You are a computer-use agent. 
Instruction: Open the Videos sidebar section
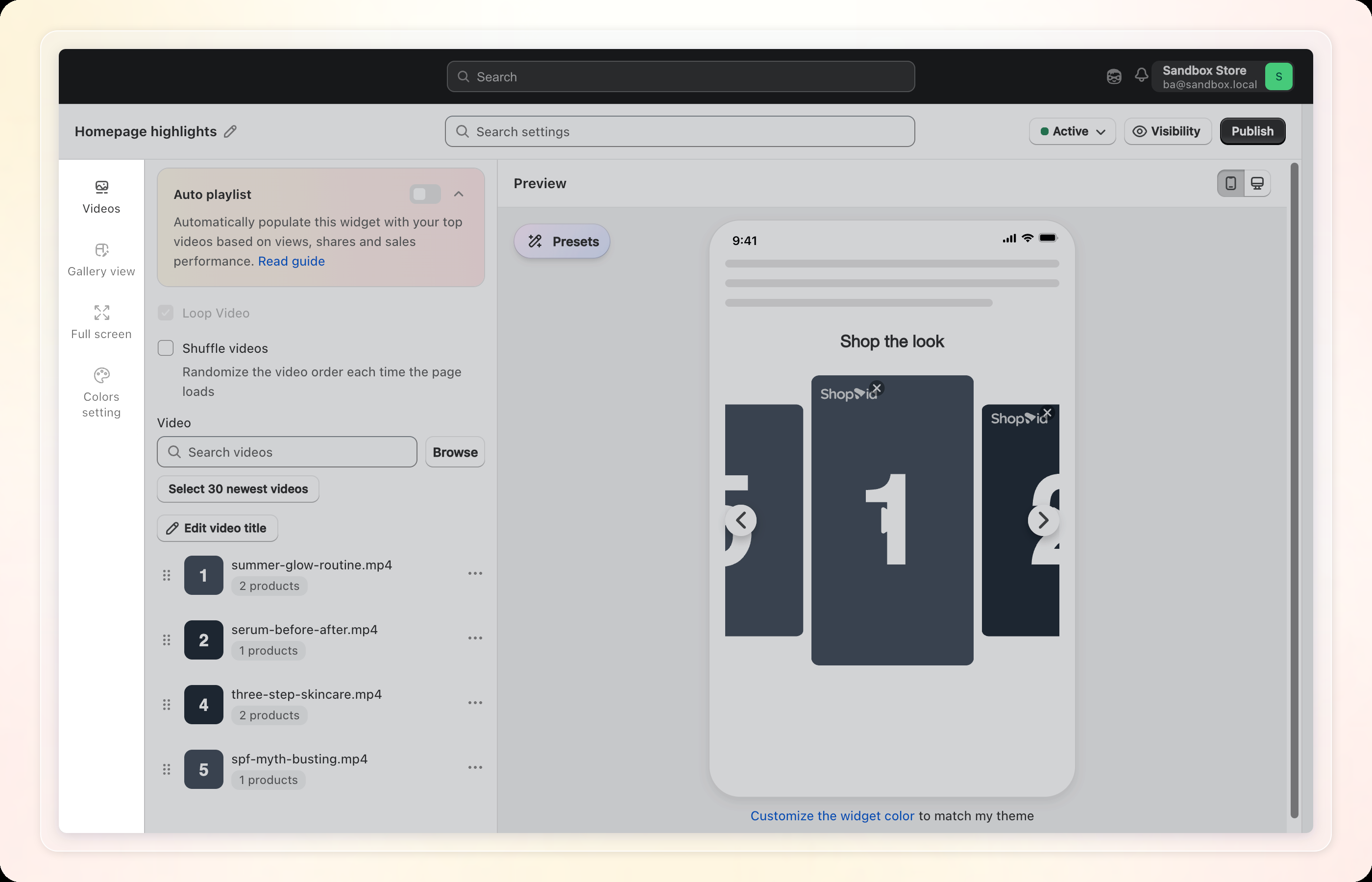[101, 197]
